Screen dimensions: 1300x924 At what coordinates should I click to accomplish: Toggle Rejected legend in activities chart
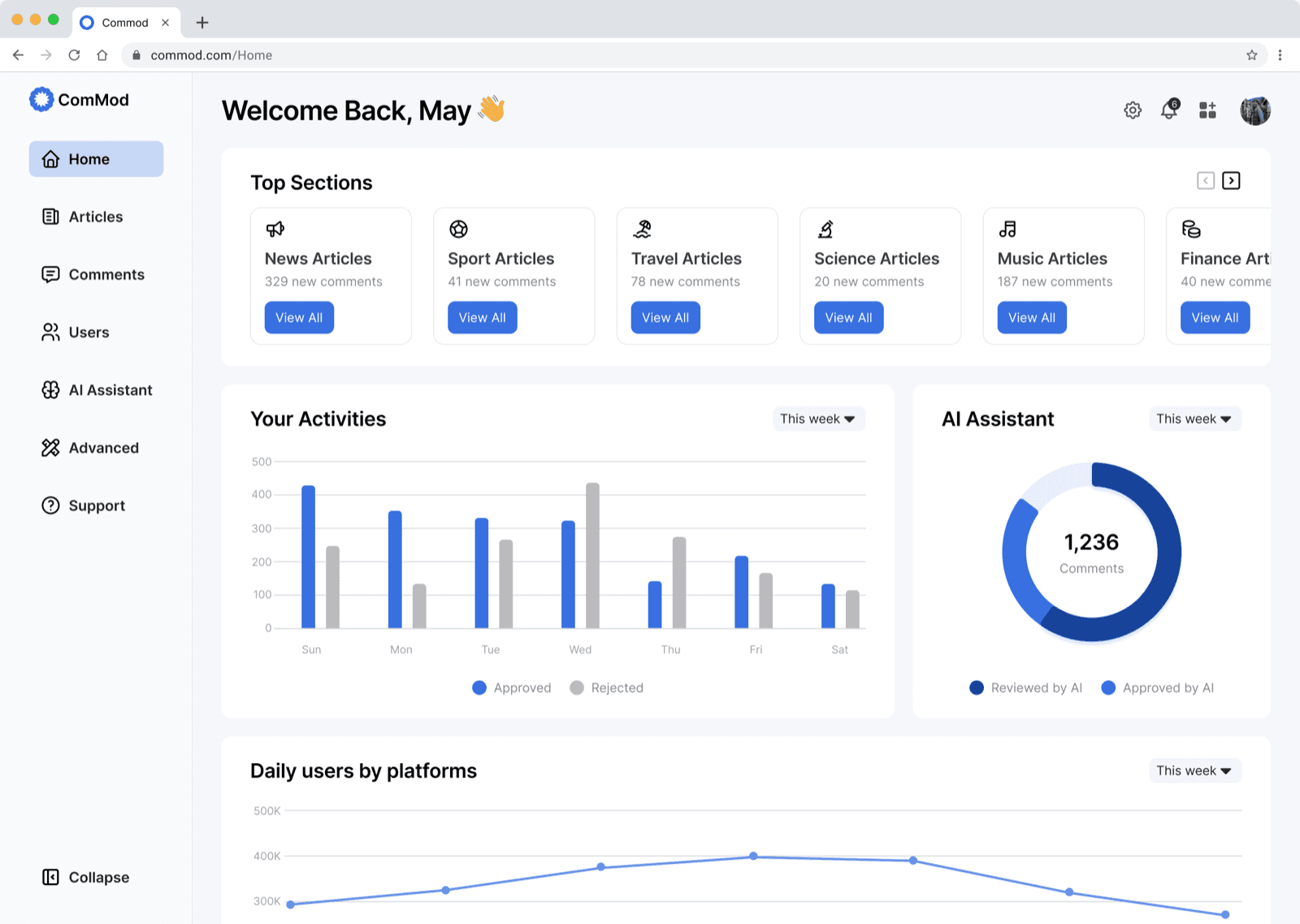click(607, 688)
